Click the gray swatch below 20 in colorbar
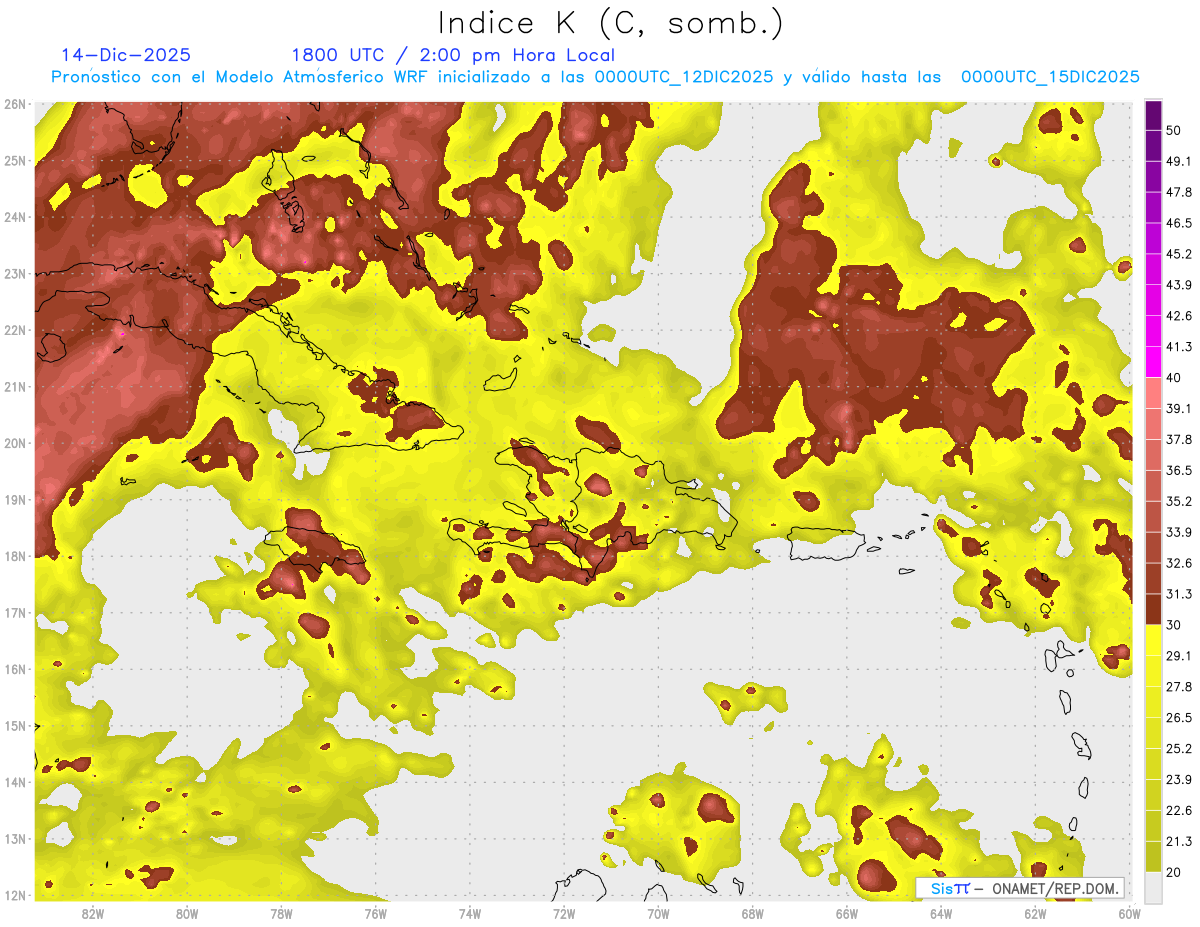 1153,887
